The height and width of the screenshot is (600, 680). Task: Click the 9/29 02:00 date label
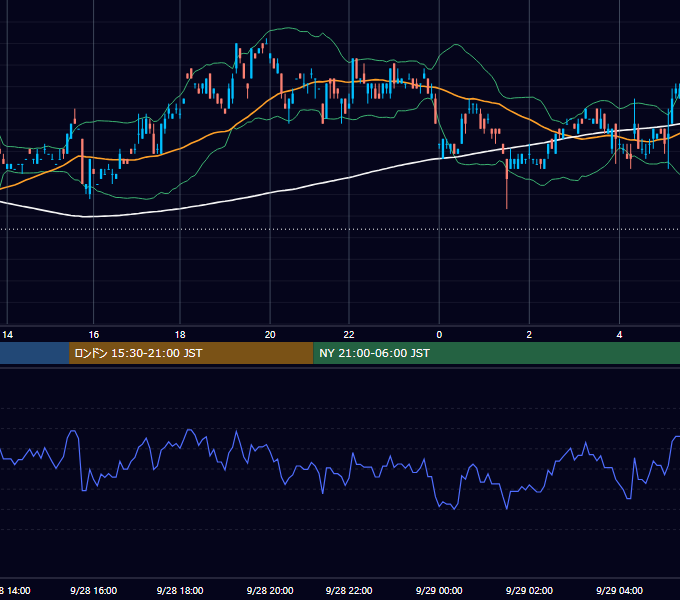[529, 590]
